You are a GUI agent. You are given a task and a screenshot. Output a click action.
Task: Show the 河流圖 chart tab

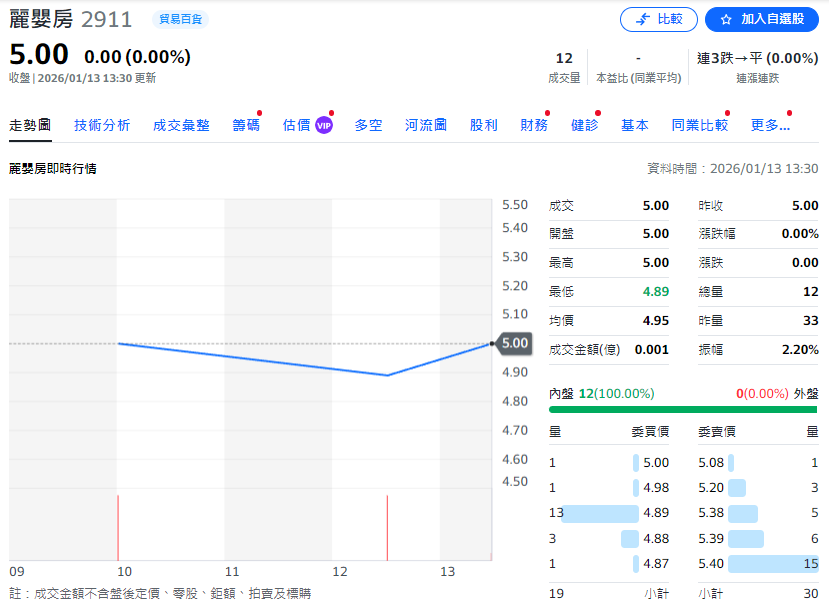[426, 125]
